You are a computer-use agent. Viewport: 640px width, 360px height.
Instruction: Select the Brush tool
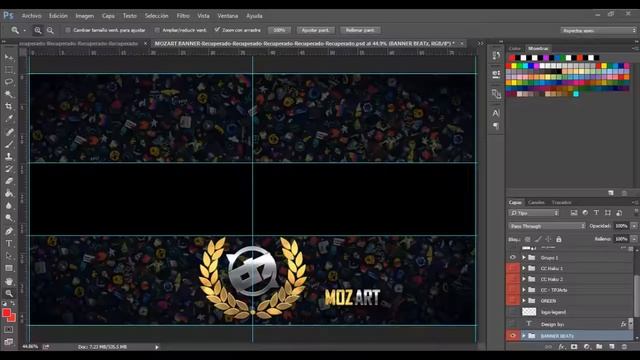(x=9, y=144)
